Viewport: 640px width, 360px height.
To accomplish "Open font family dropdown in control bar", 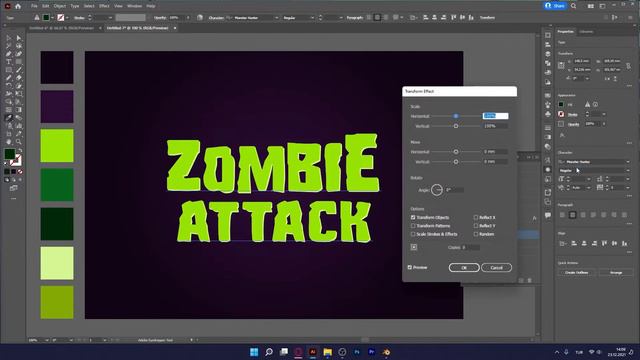I will coord(276,18).
